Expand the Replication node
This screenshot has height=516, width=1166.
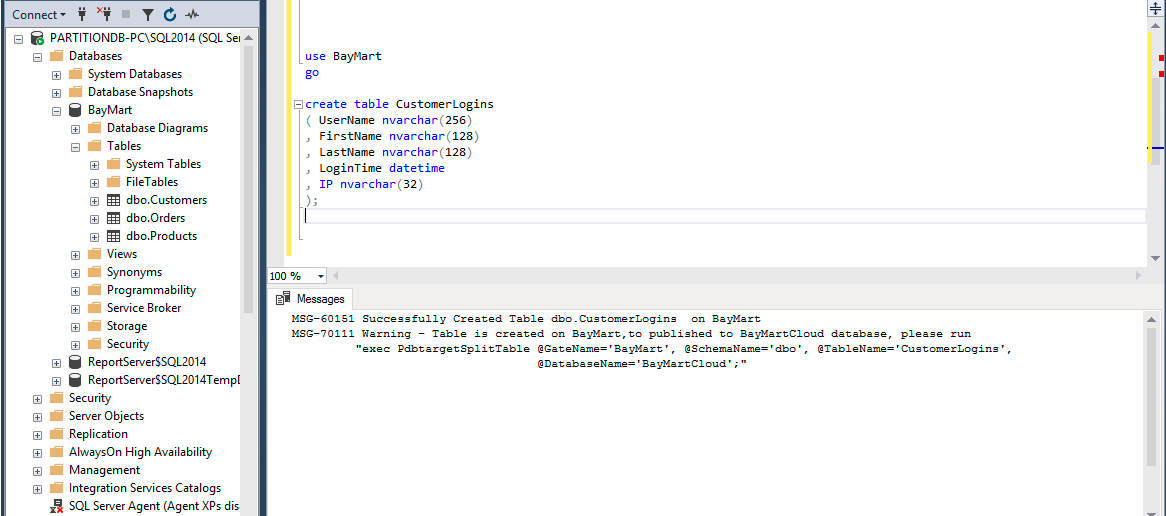[37, 434]
